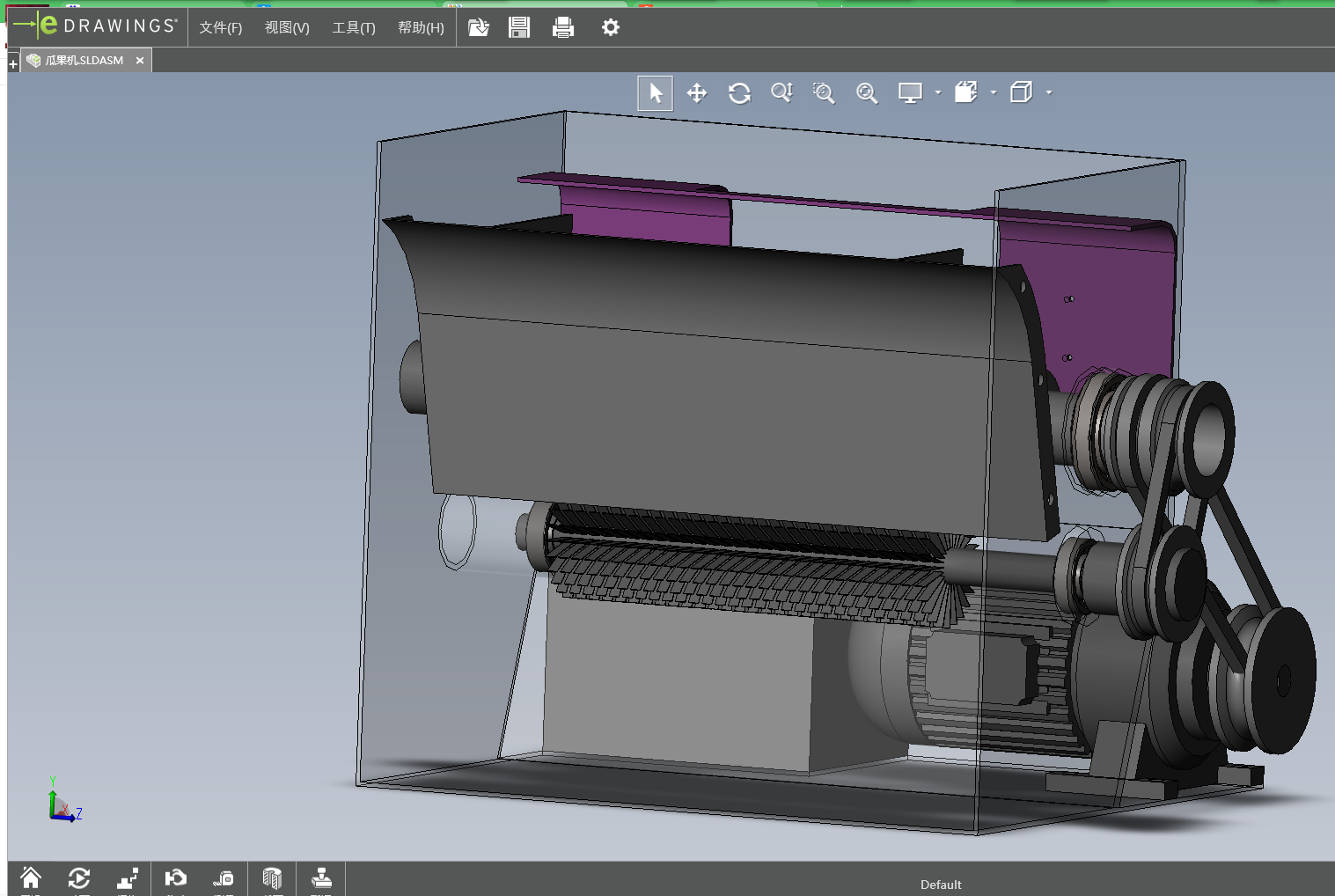Open the Measure tape tool
This screenshot has width=1335, height=896.
(x=224, y=878)
